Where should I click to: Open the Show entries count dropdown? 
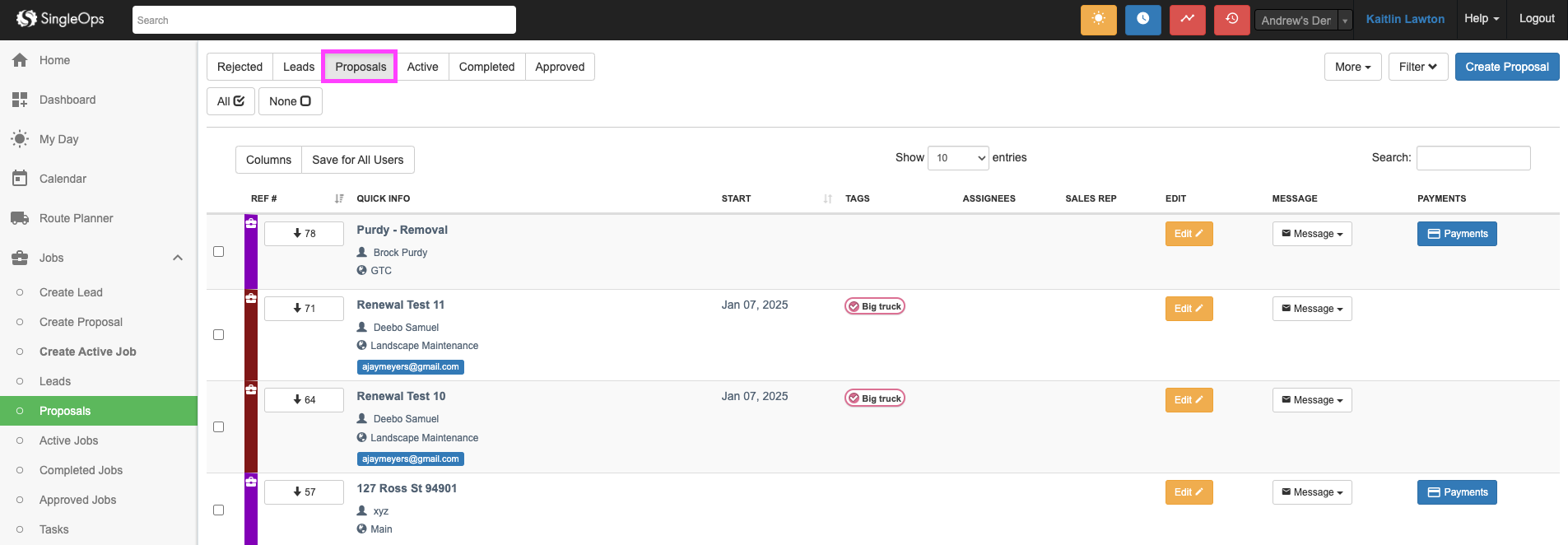[x=957, y=158]
